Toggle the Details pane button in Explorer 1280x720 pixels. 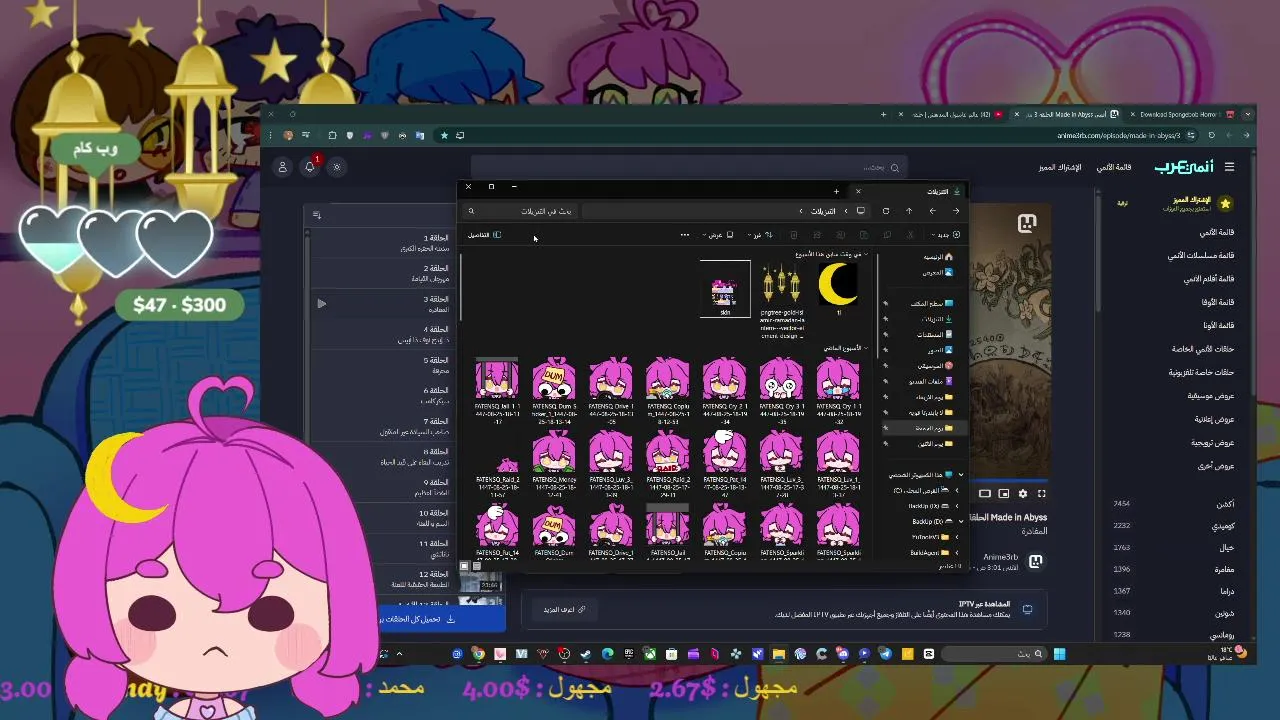pyautogui.click(x=485, y=235)
